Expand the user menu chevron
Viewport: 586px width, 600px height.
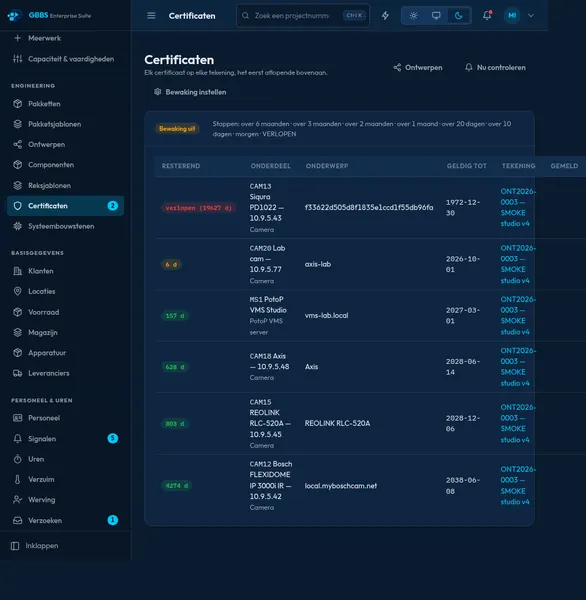531,16
